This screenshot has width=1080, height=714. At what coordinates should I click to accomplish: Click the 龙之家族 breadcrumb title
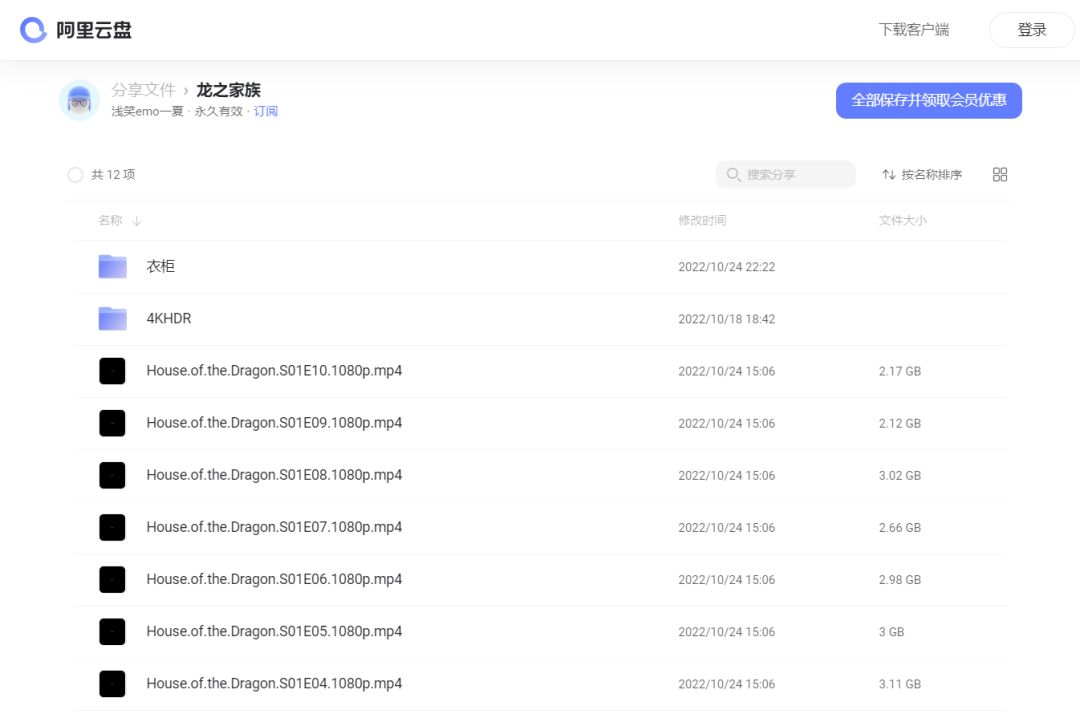coord(228,90)
